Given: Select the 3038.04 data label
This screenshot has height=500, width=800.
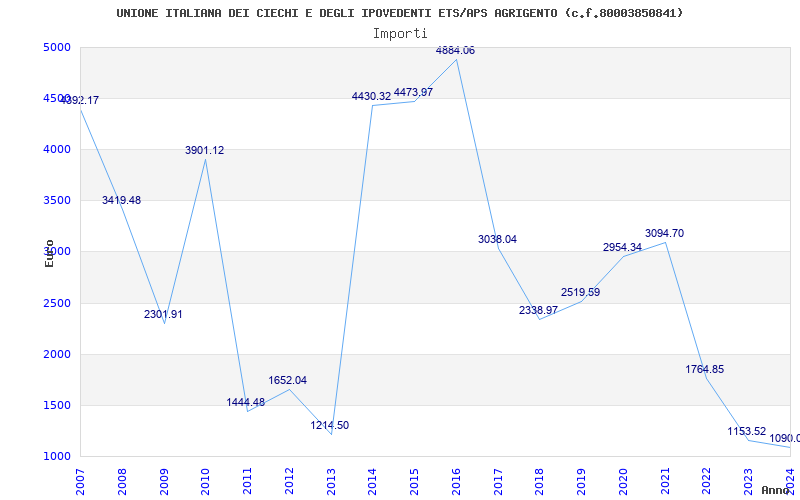Looking at the screenshot, I should pos(497,239).
